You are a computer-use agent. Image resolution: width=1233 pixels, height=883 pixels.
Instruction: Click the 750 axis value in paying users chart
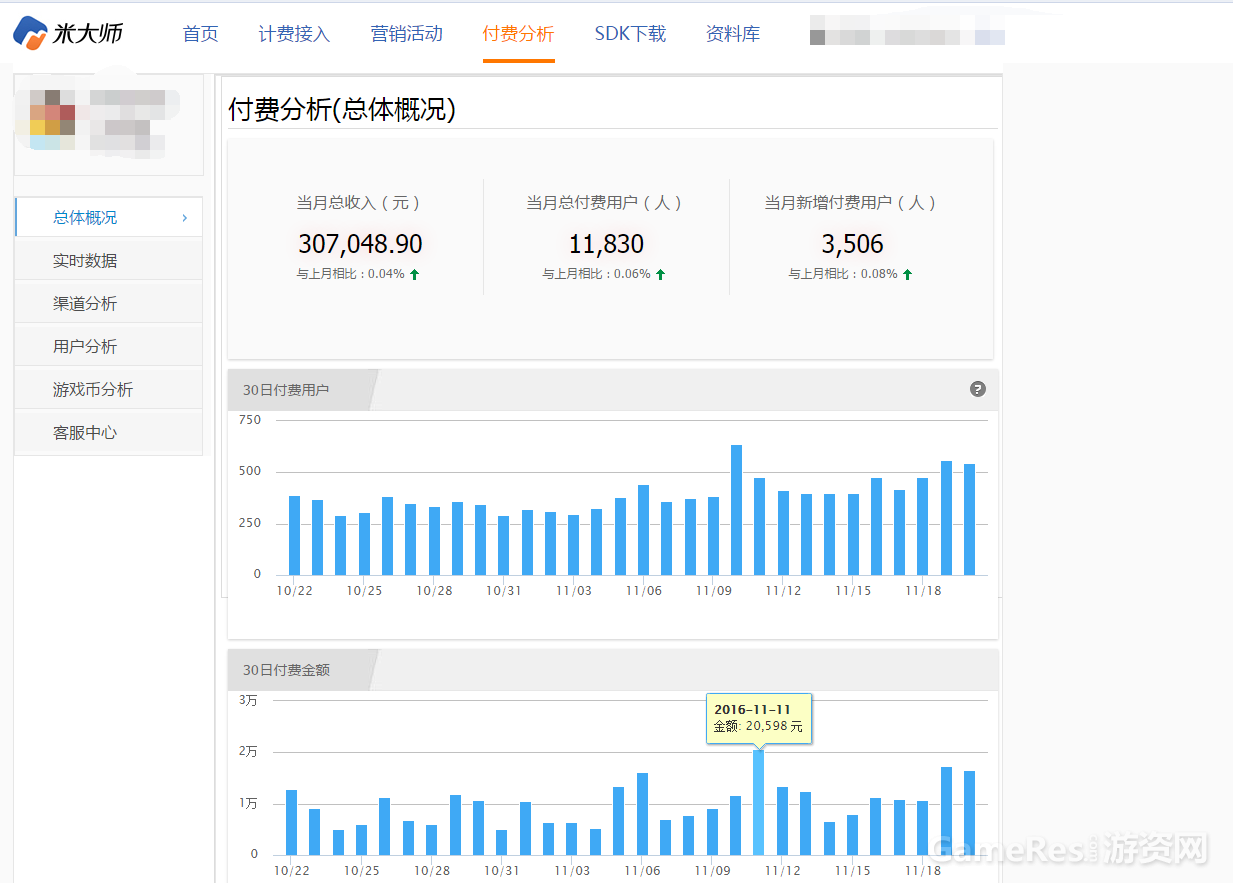[250, 420]
